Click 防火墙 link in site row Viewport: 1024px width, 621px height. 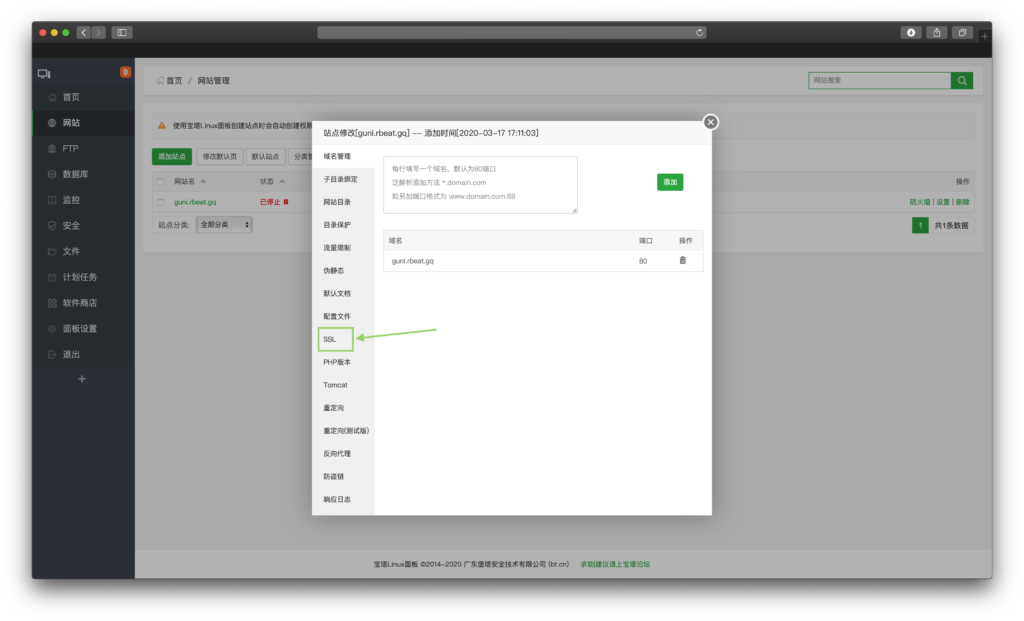coord(920,202)
